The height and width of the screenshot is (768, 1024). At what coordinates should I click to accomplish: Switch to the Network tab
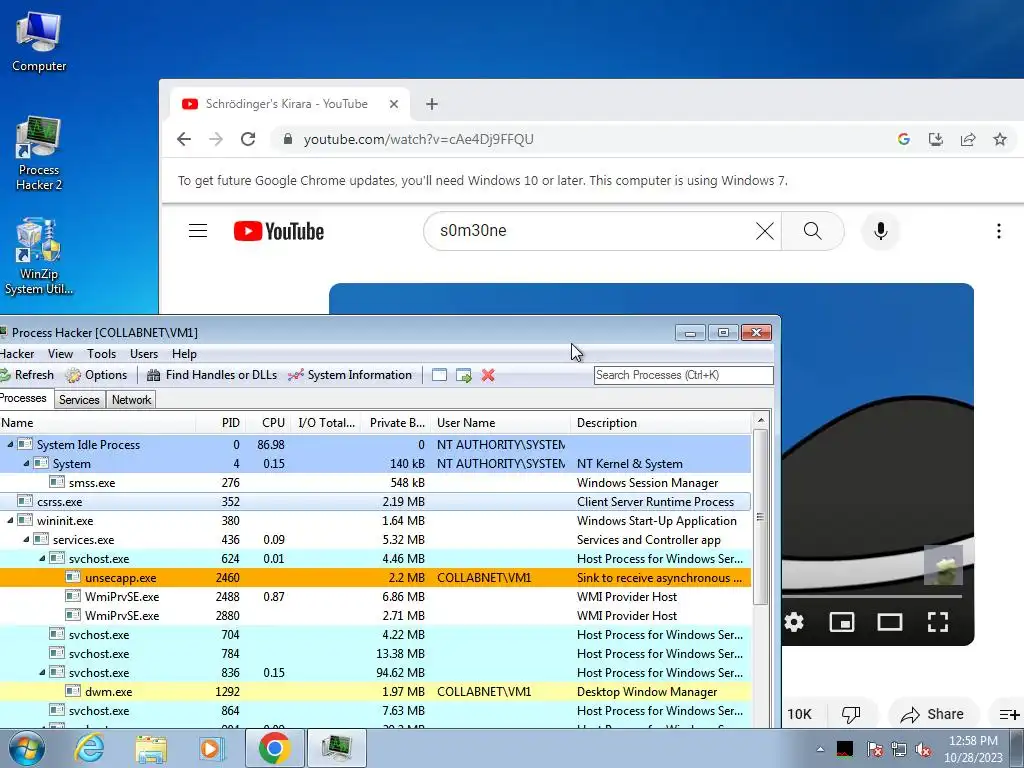pyautogui.click(x=131, y=400)
